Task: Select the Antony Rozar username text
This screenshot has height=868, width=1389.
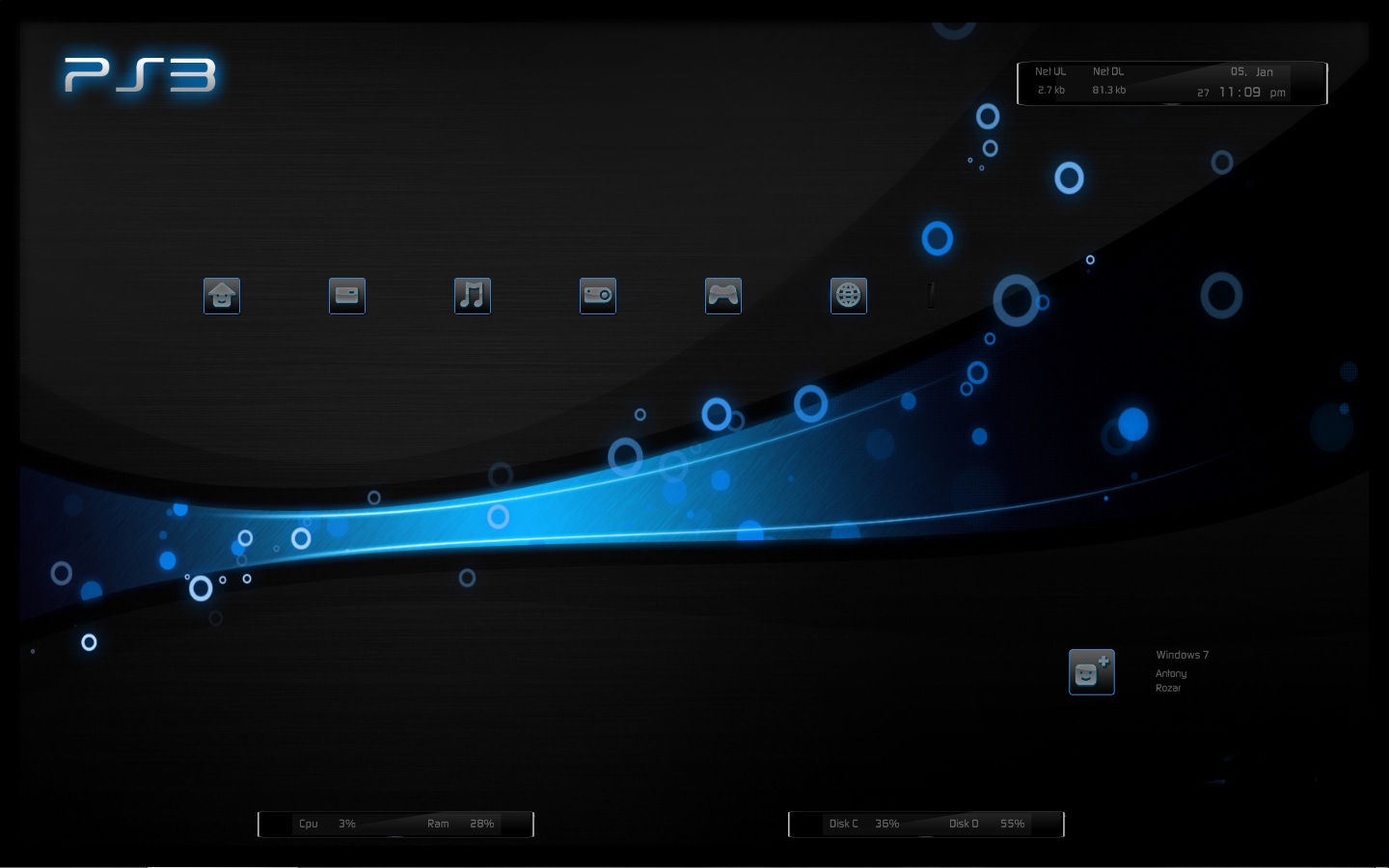Action: click(1172, 680)
